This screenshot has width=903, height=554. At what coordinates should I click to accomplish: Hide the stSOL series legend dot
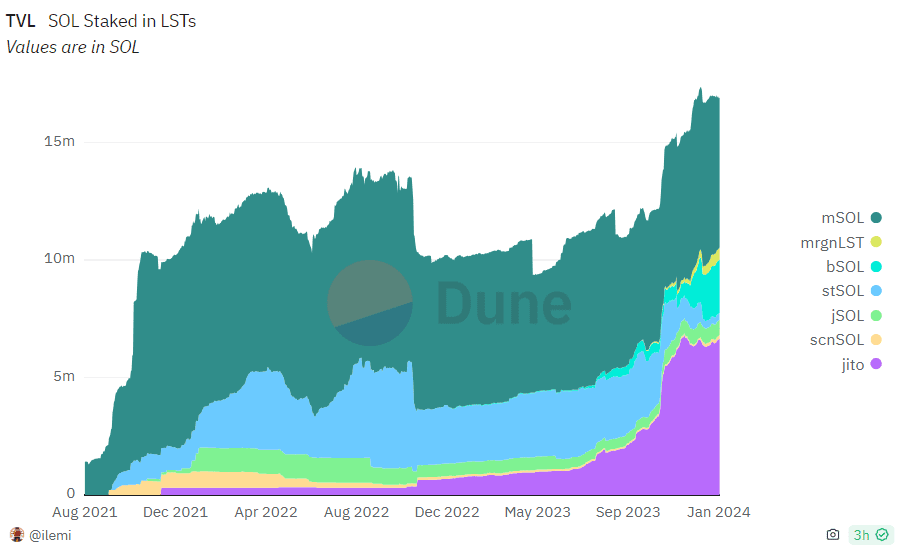876,291
